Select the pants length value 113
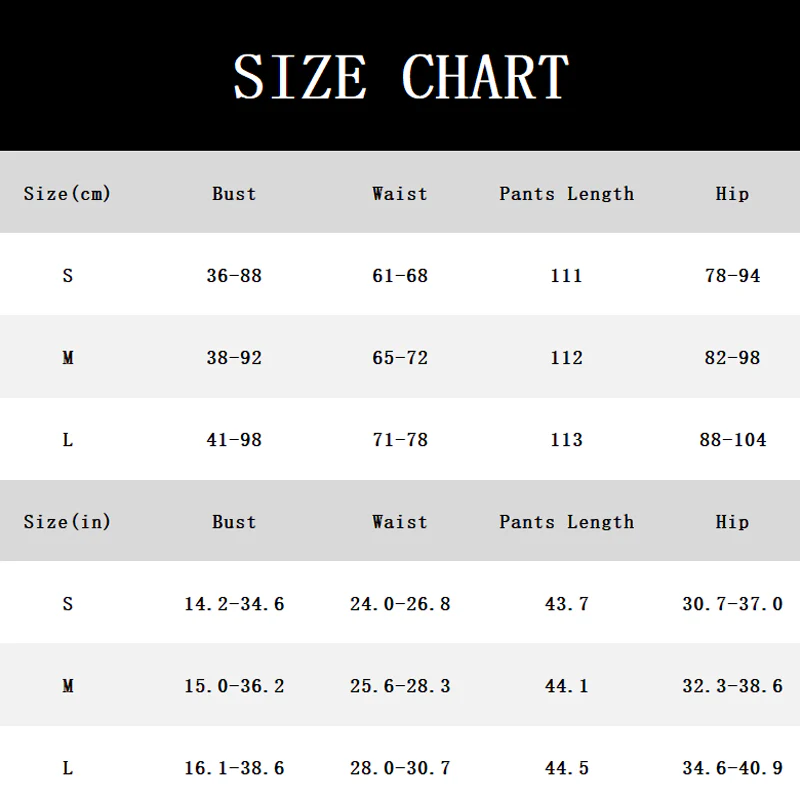Screen dimensions: 800x800 point(566,440)
